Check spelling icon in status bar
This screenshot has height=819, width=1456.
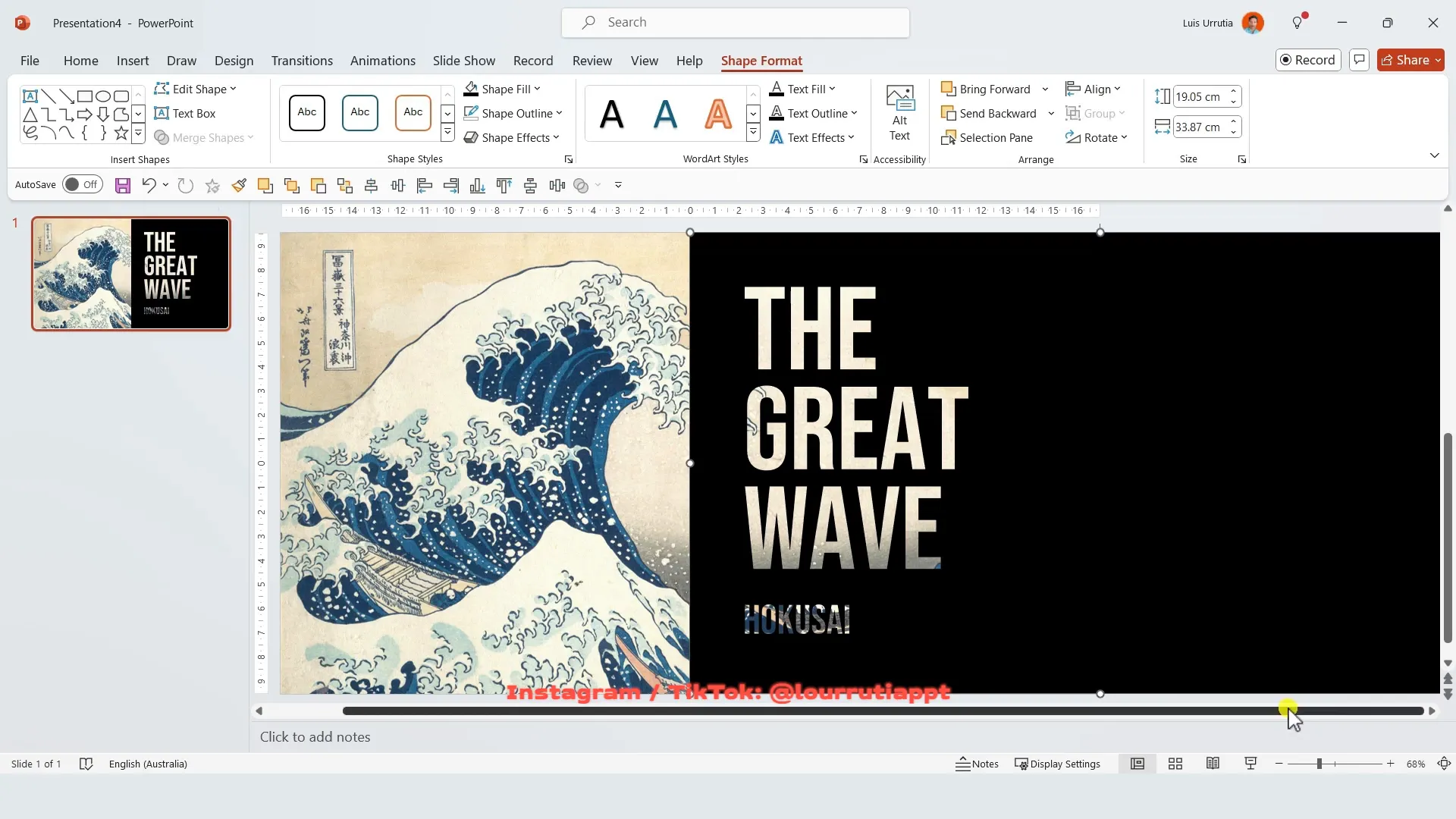[x=86, y=764]
